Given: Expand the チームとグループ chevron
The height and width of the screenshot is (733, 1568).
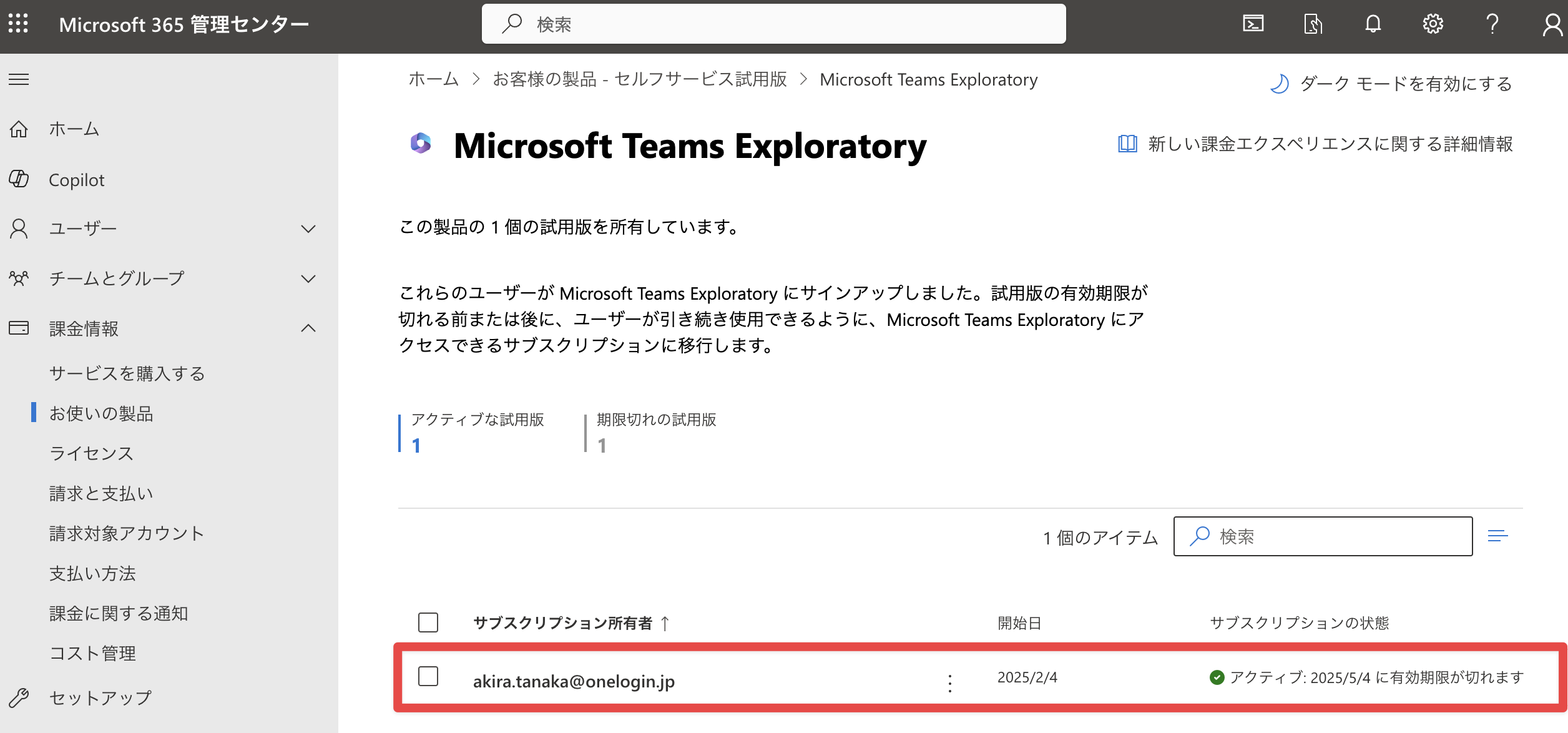Looking at the screenshot, I should pyautogui.click(x=308, y=278).
